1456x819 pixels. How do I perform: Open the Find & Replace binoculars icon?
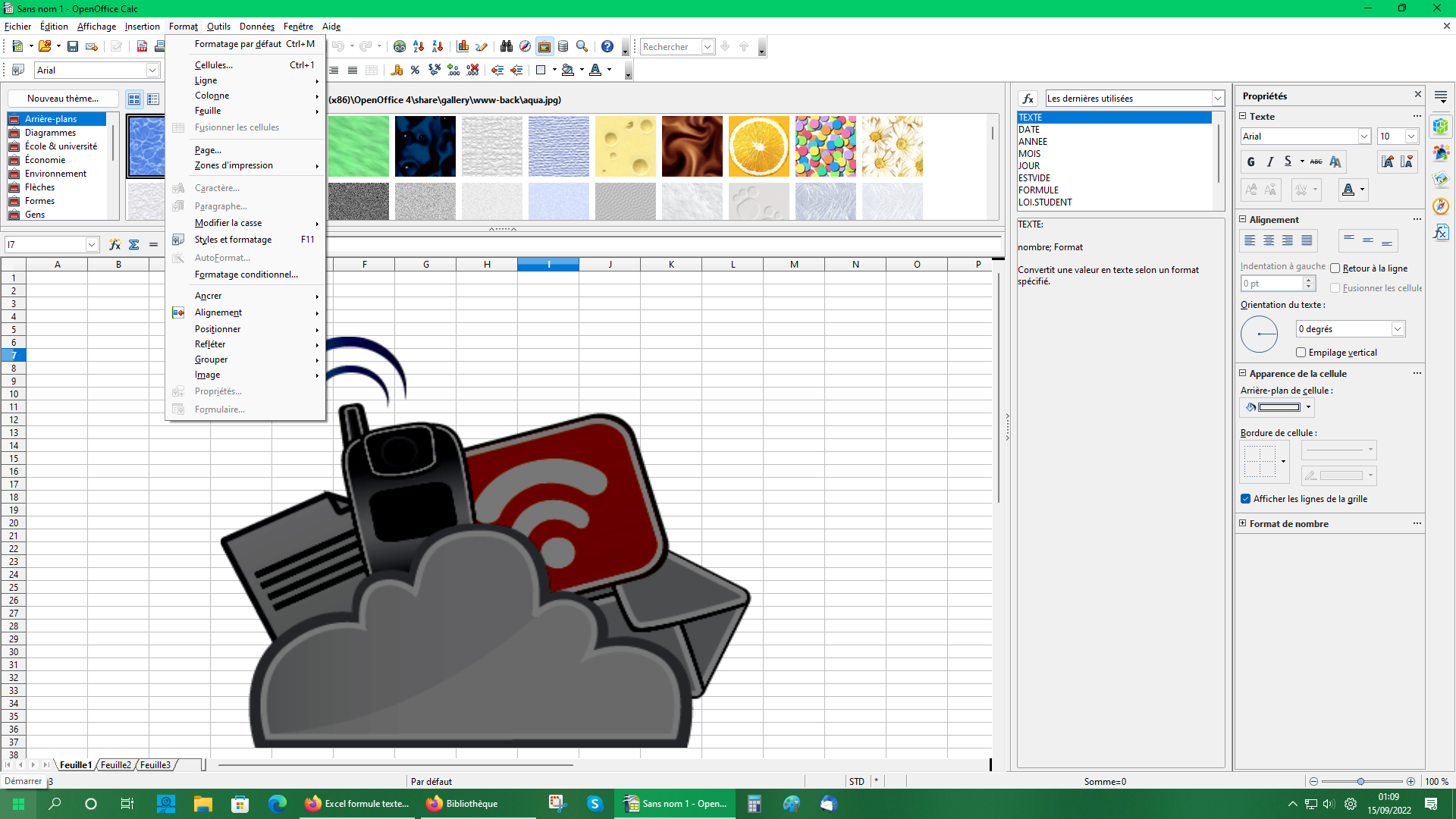[x=506, y=46]
